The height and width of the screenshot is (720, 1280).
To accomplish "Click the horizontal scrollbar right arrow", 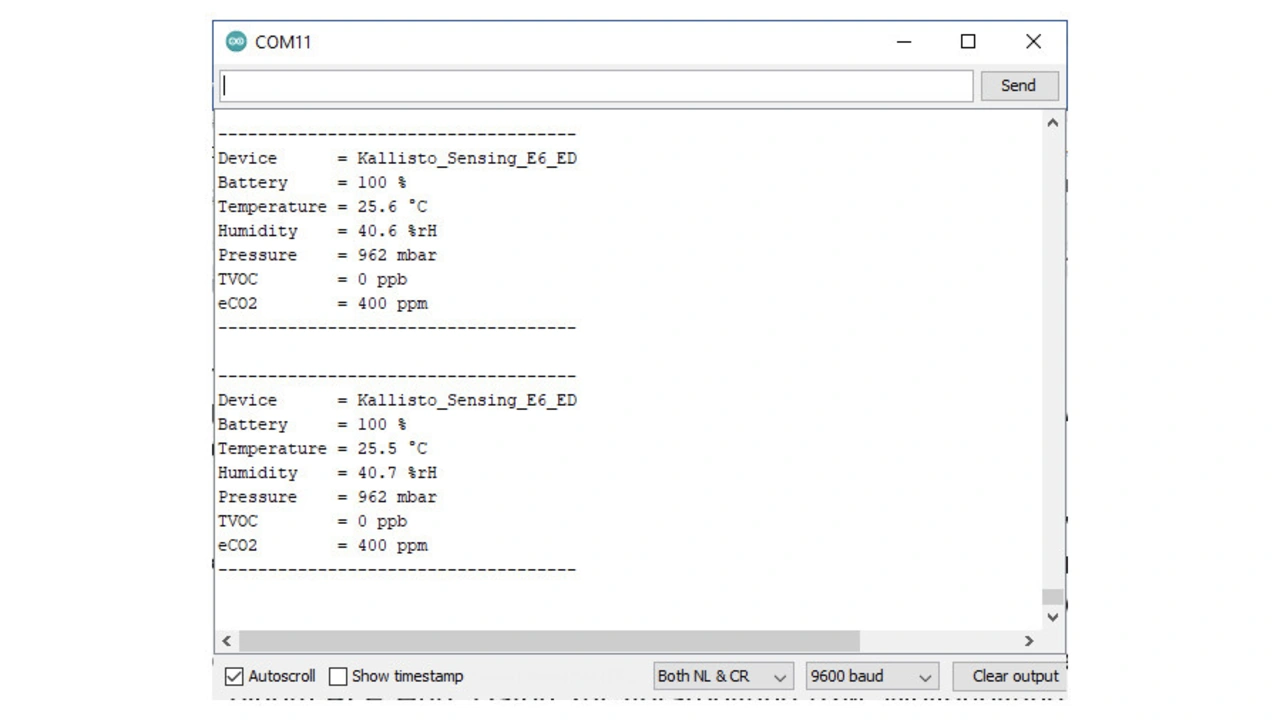I will click(x=1028, y=641).
